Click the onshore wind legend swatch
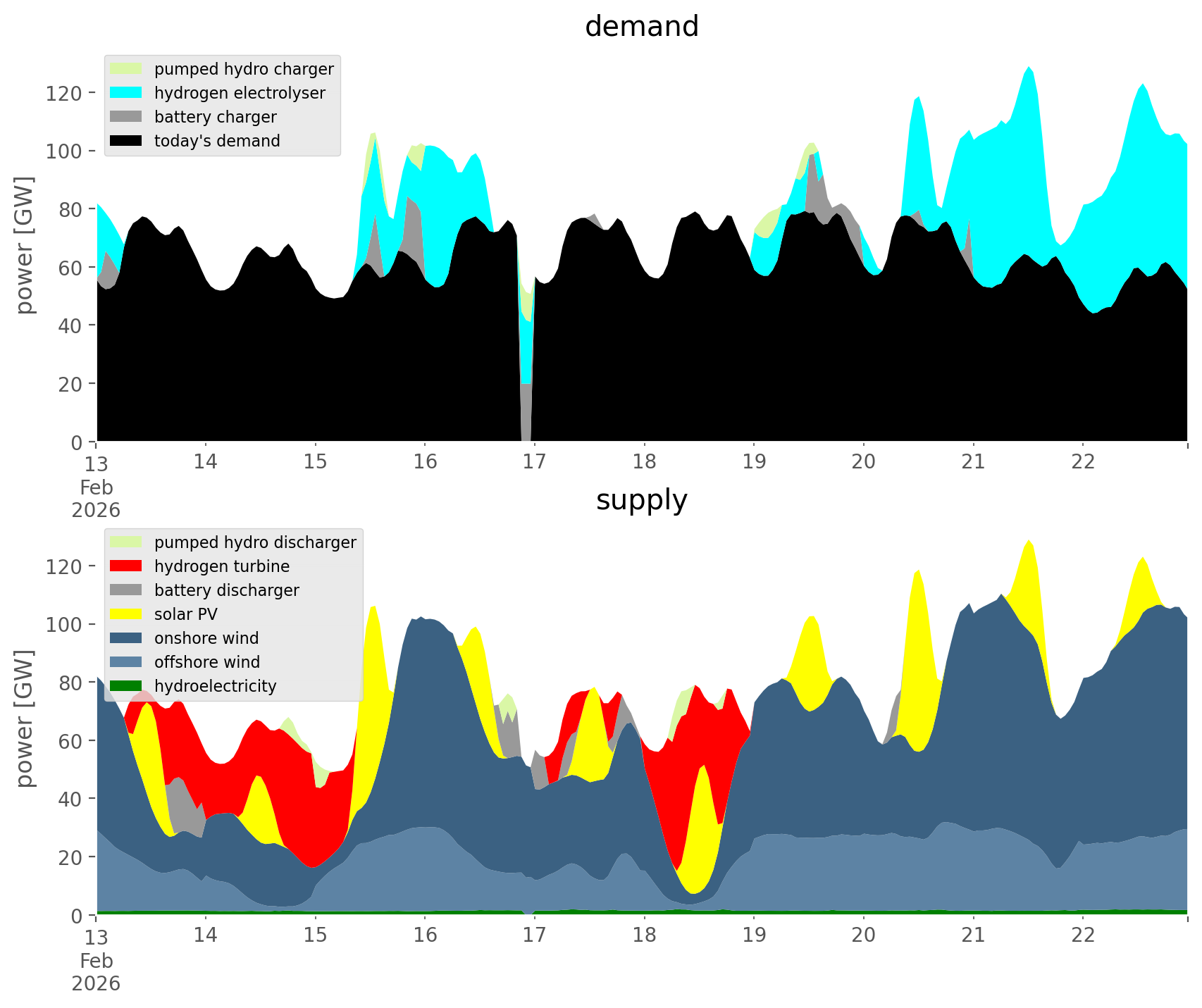This screenshot has height=1008, width=1202. tap(126, 638)
